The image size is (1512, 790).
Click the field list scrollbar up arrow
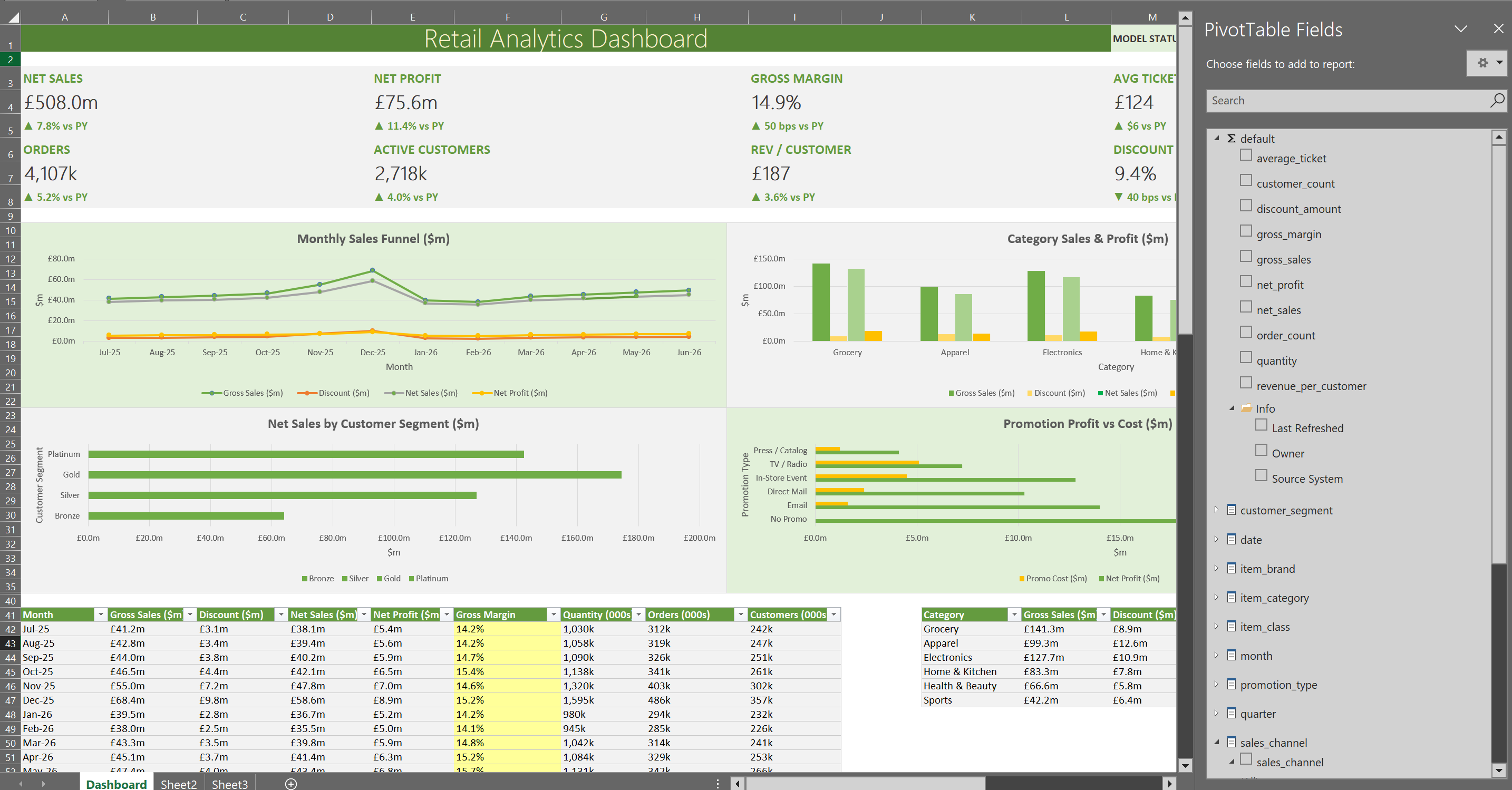pyautogui.click(x=1498, y=138)
